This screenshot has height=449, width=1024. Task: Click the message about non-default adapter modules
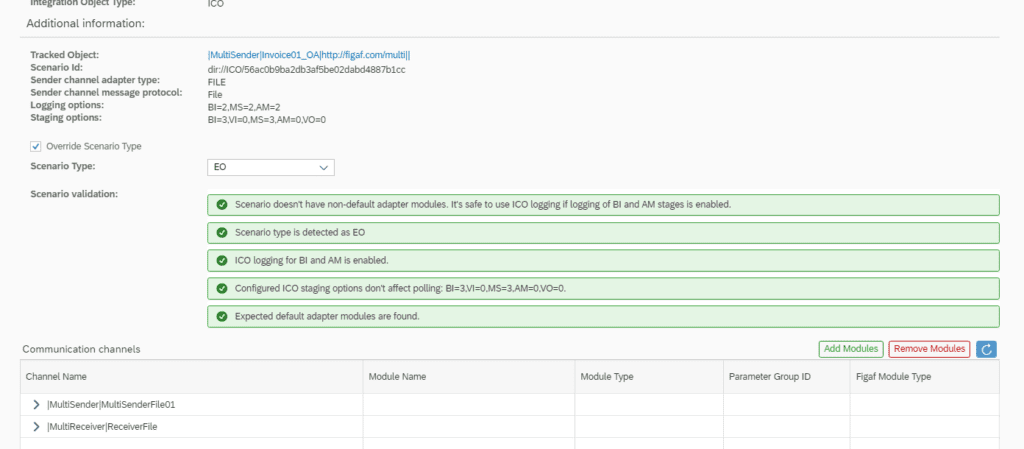[603, 204]
